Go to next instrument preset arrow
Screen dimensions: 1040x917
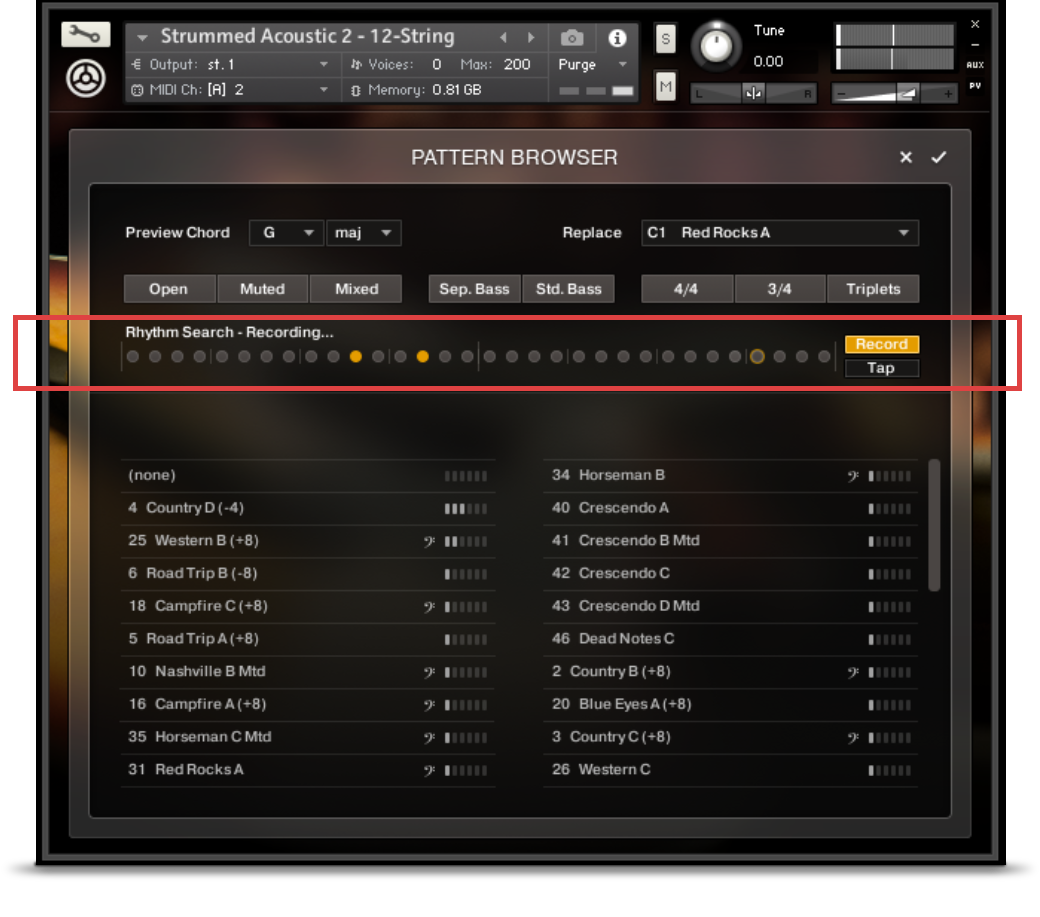click(x=531, y=37)
